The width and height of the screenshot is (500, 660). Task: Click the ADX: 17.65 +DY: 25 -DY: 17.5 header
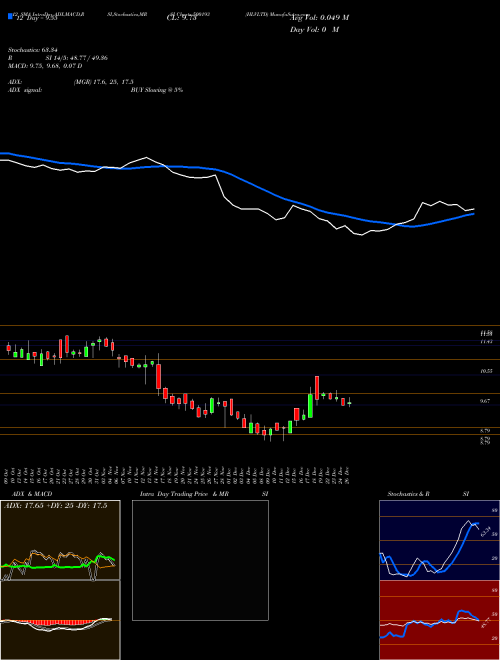[x=56, y=506]
